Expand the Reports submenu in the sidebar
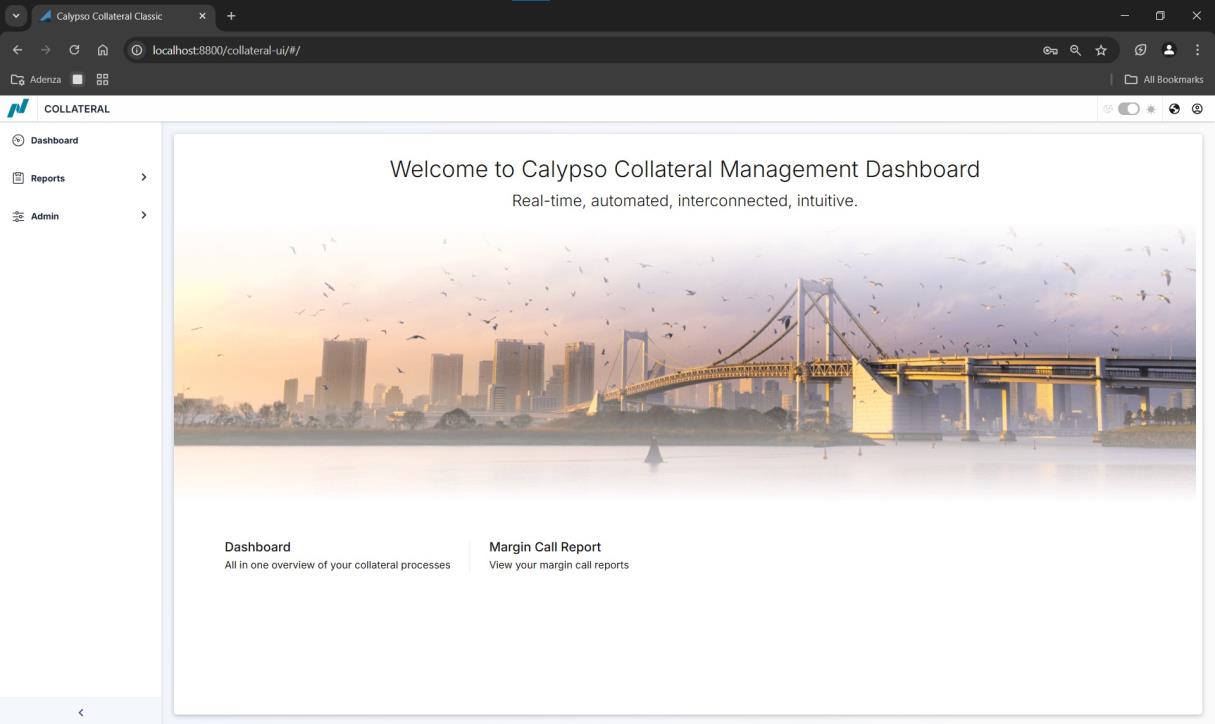The height and width of the screenshot is (724, 1215). coord(80,178)
